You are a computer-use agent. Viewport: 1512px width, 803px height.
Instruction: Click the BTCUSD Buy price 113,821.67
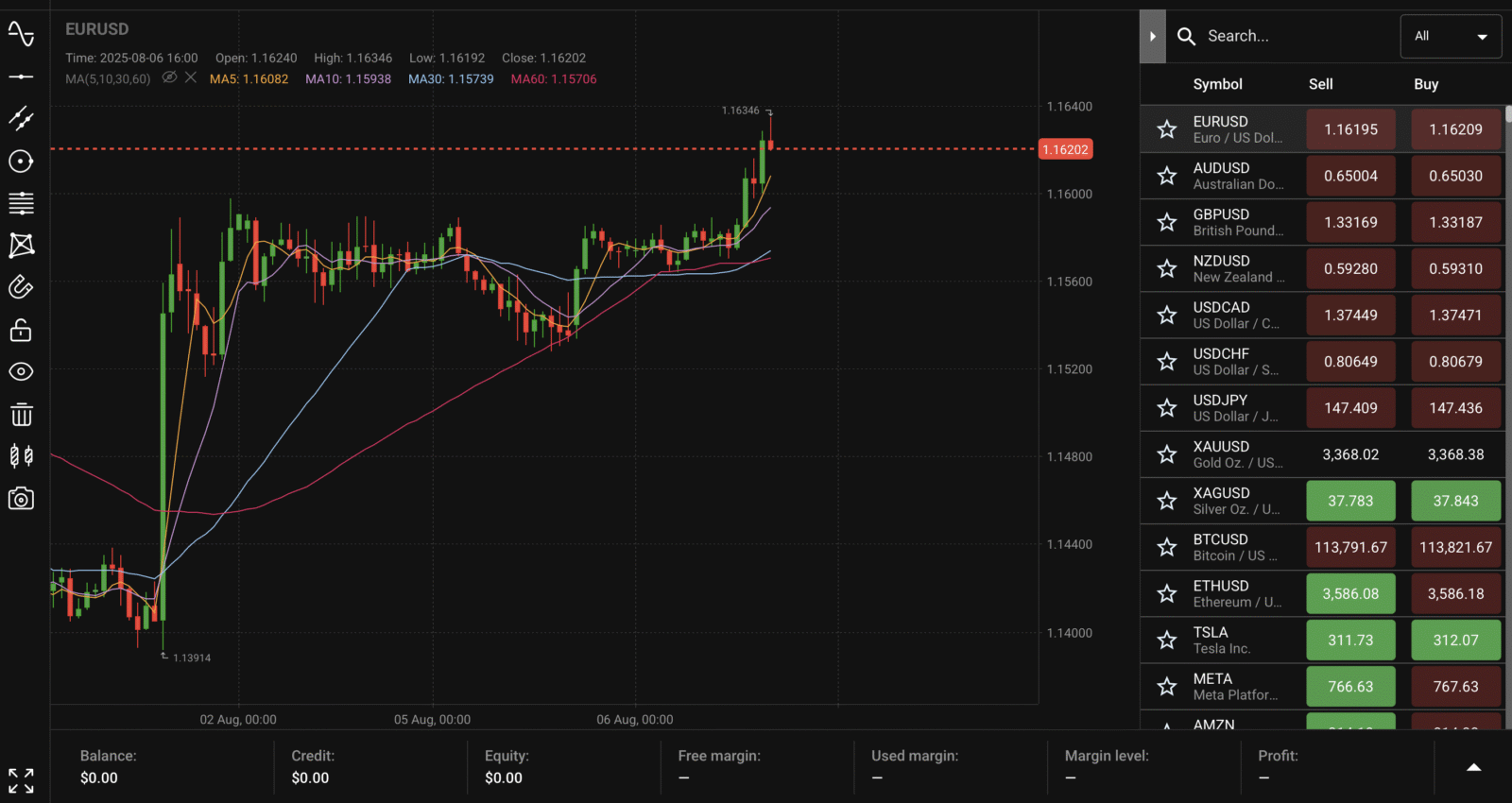pyautogui.click(x=1455, y=547)
